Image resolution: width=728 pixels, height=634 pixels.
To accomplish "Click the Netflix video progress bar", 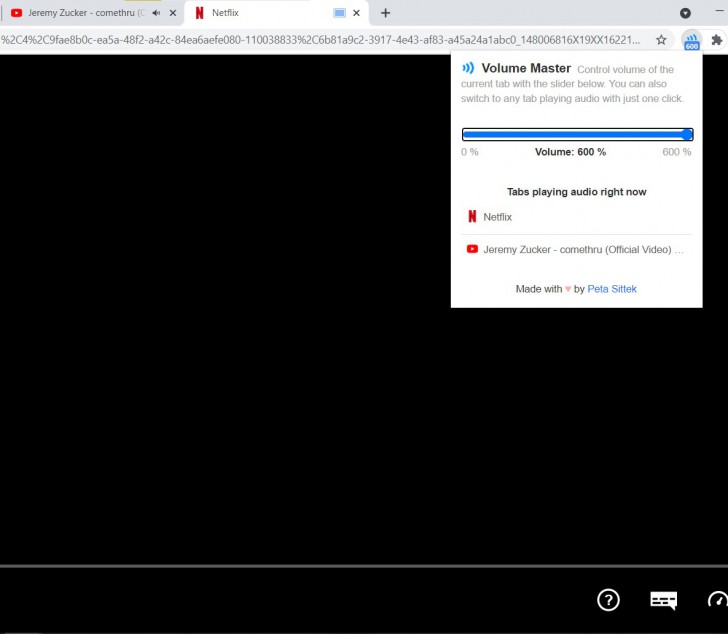I will tap(364, 566).
